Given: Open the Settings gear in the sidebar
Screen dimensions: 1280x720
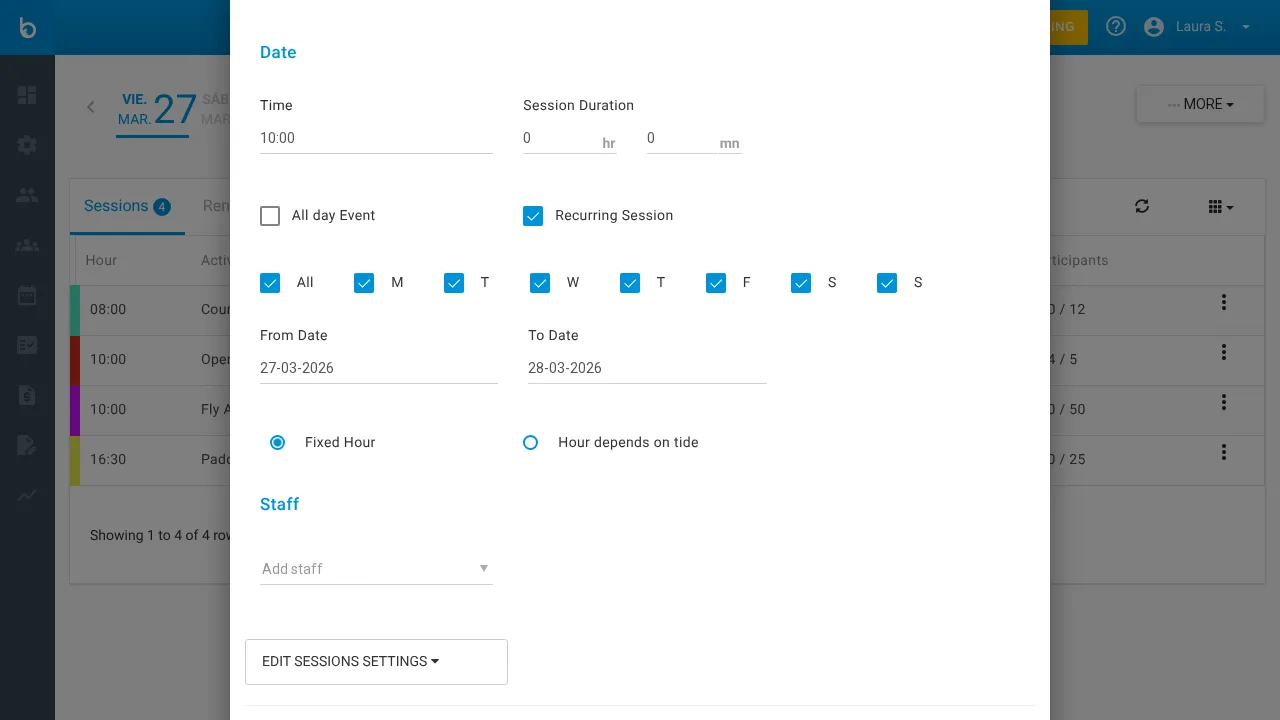Looking at the screenshot, I should coord(27,145).
